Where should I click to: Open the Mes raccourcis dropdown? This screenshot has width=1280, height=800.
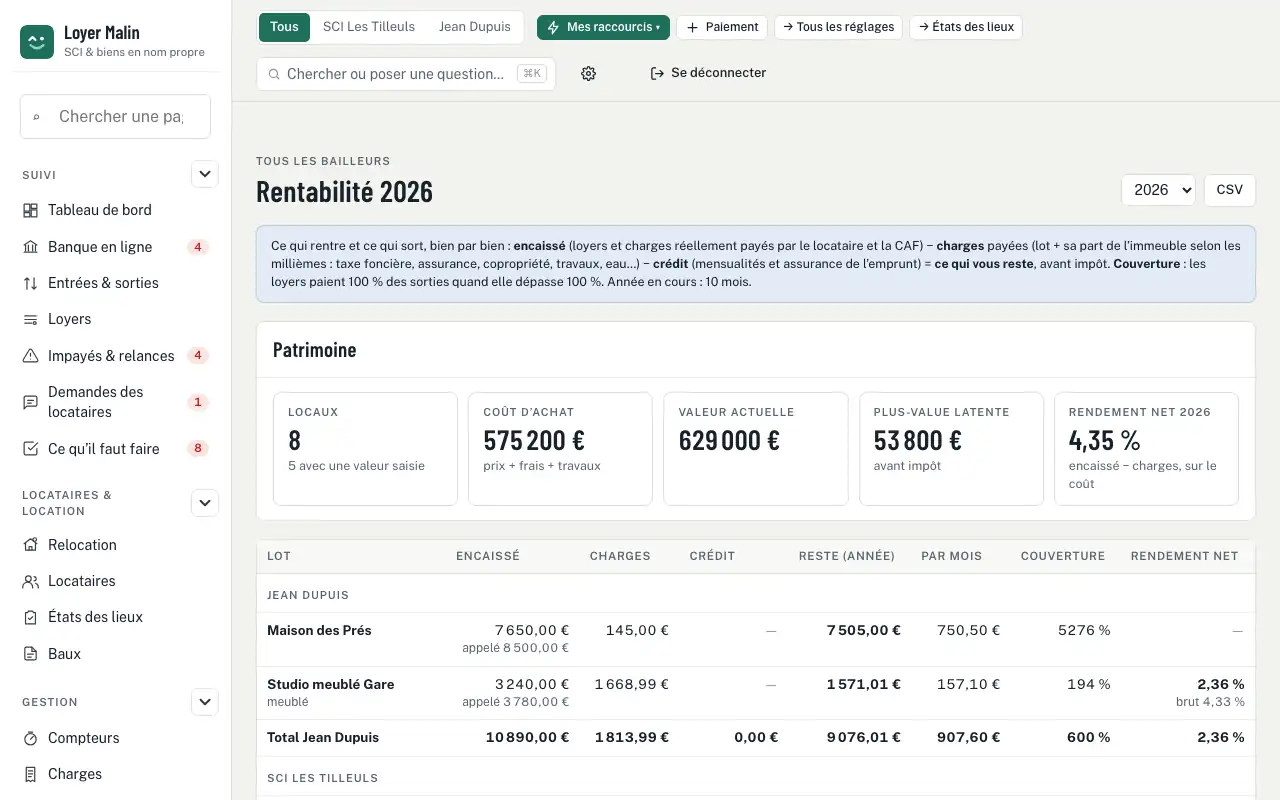[x=603, y=27]
